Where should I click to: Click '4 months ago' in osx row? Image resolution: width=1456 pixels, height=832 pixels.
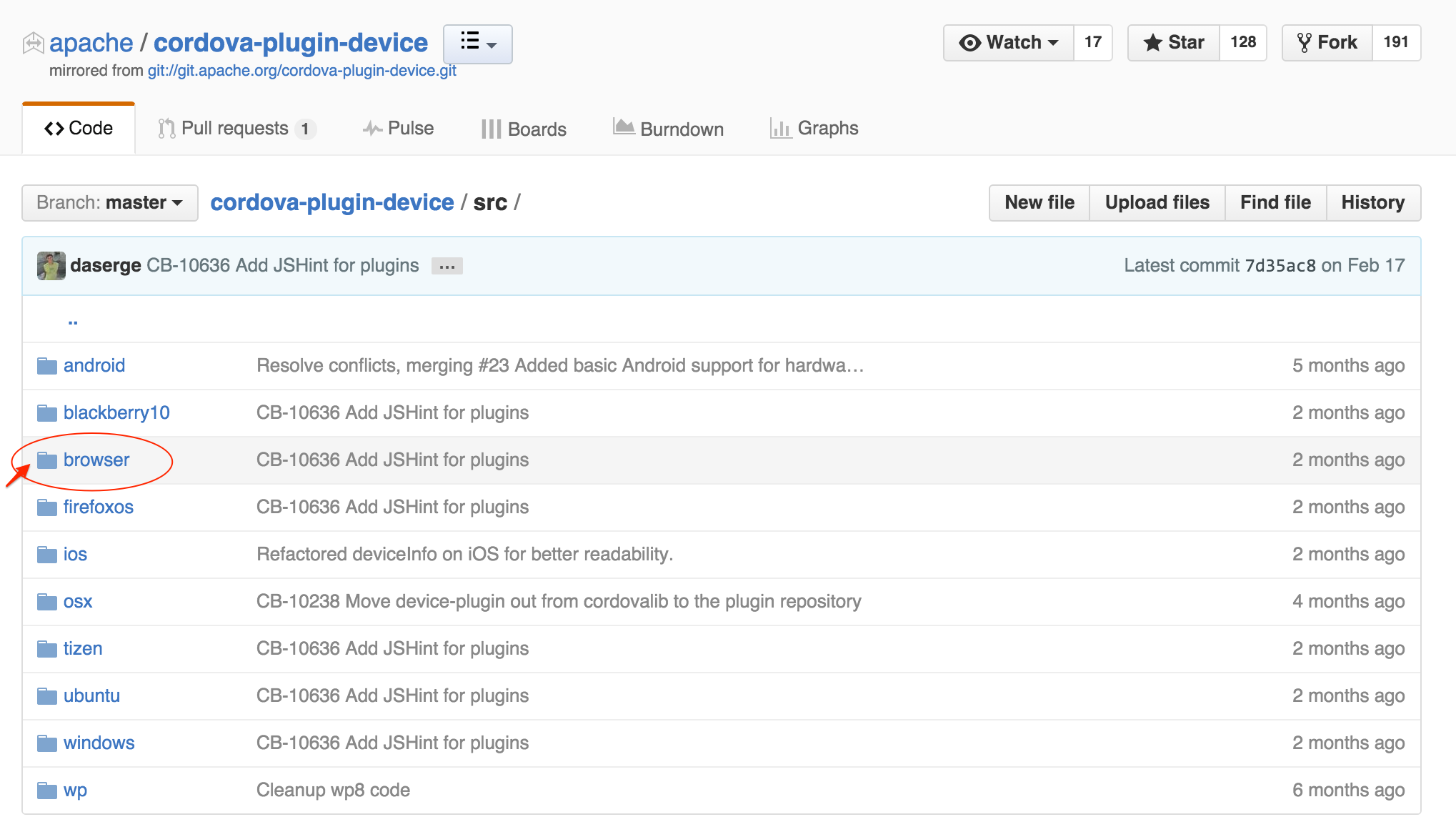point(1348,602)
